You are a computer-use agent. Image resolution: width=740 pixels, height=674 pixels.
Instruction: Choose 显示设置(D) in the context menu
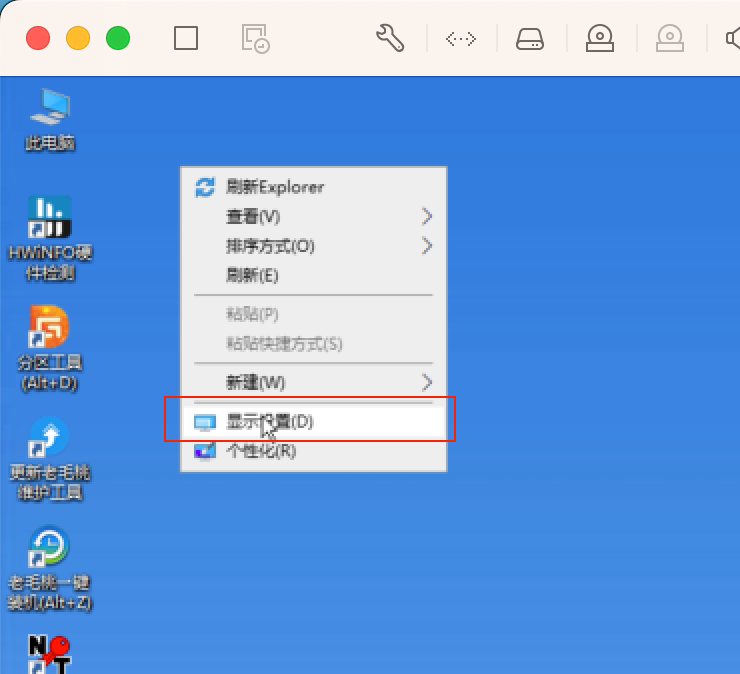(x=314, y=421)
